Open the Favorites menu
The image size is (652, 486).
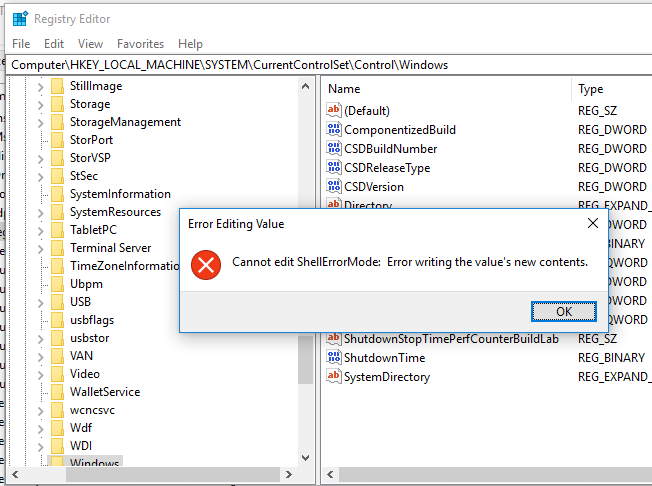tap(141, 44)
